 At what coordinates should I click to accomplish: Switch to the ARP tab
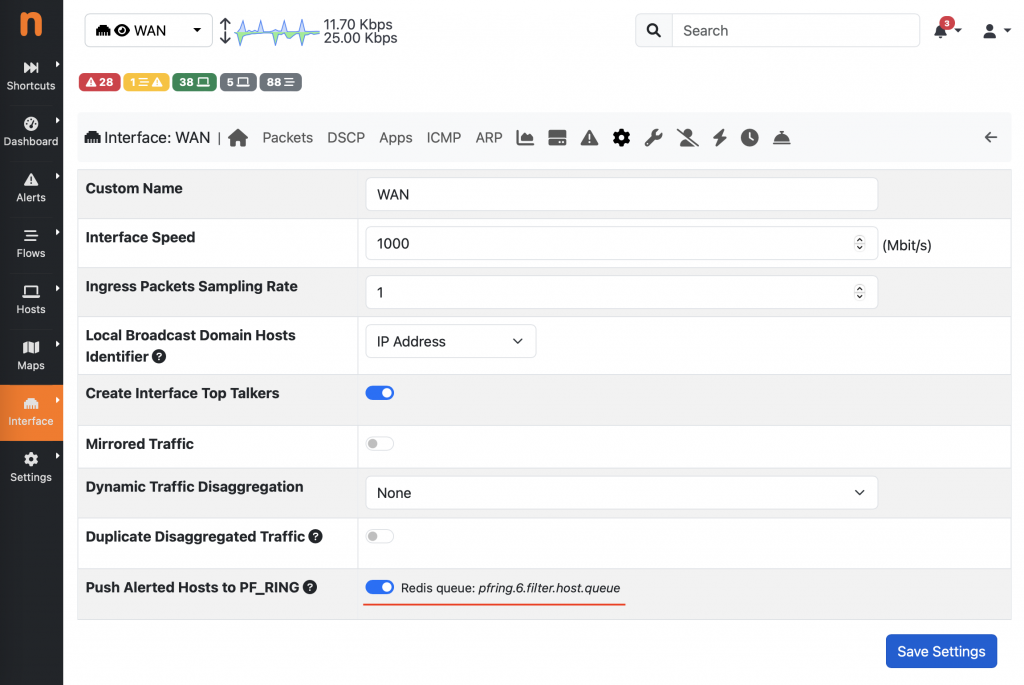pyautogui.click(x=488, y=138)
